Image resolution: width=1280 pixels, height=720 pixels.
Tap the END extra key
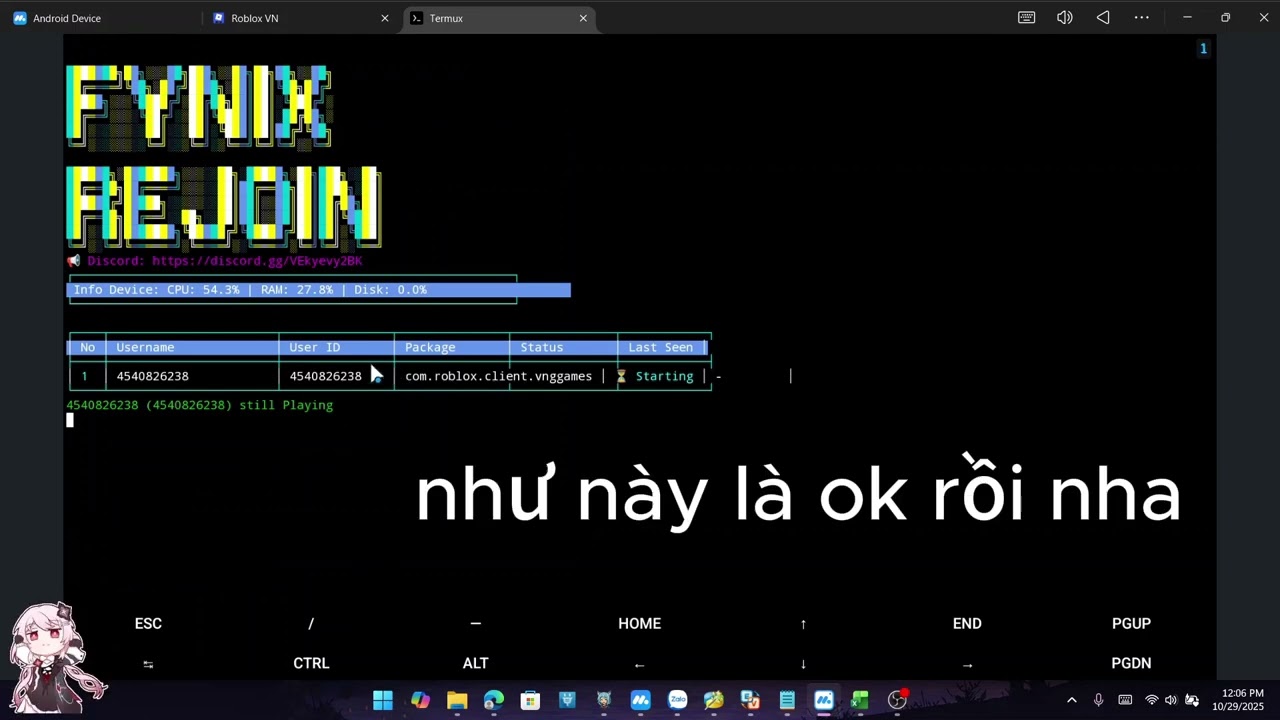pos(967,623)
